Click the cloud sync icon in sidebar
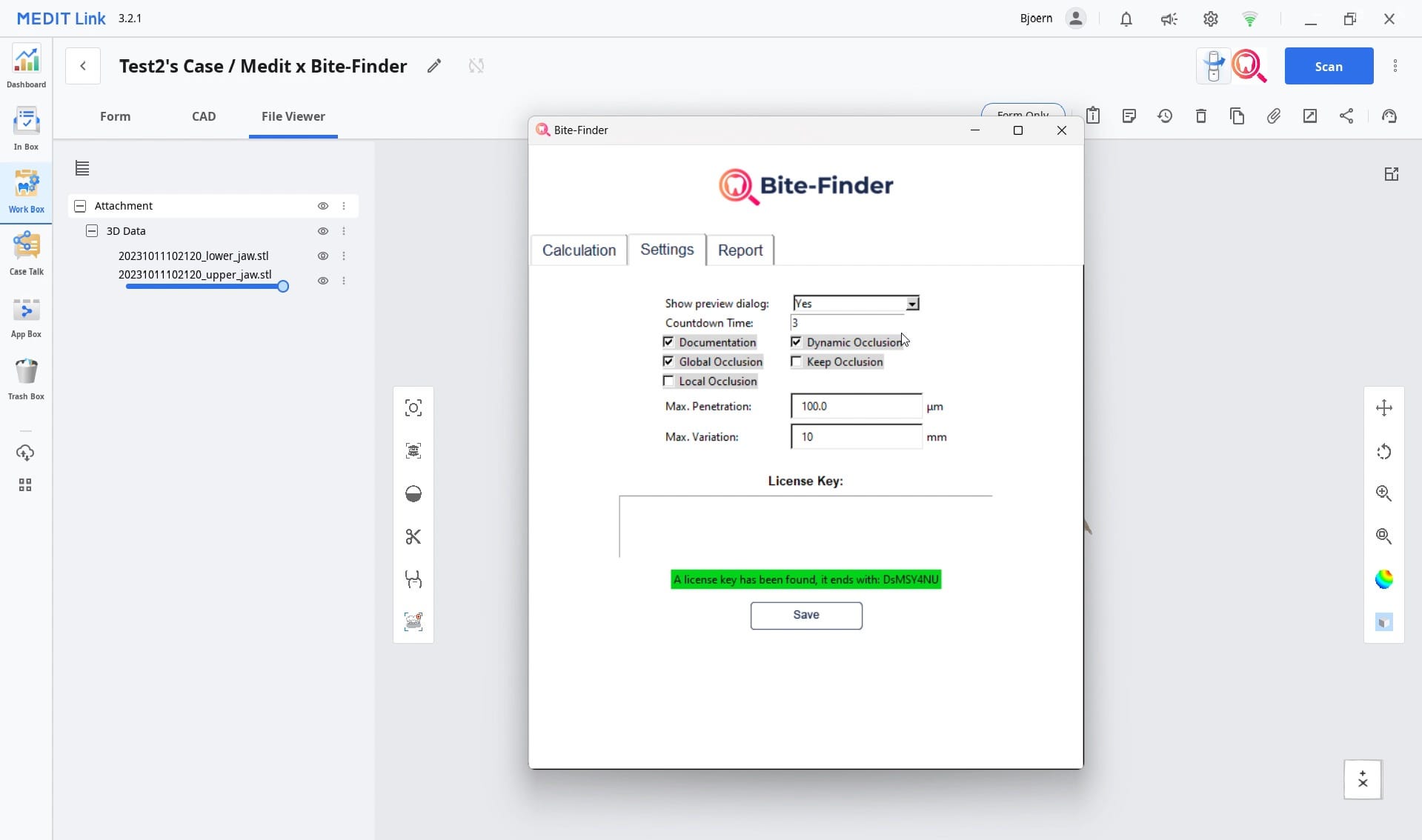Image resolution: width=1422 pixels, height=840 pixels. [25, 453]
